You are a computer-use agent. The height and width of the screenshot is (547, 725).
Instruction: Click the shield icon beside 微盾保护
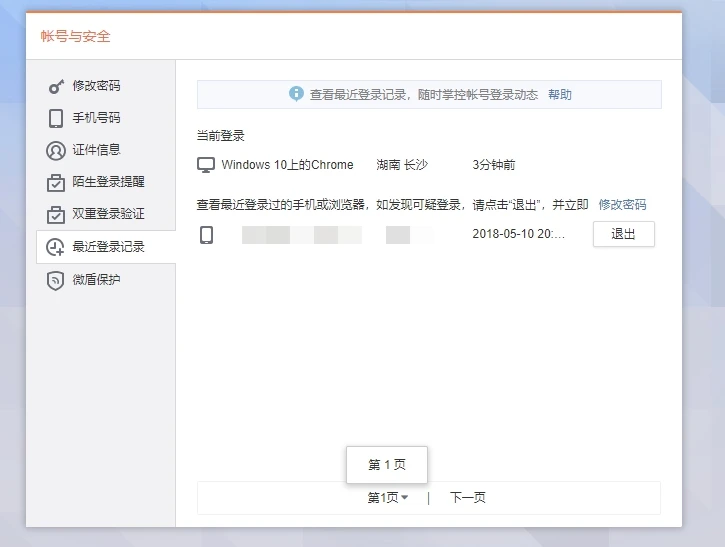point(55,281)
